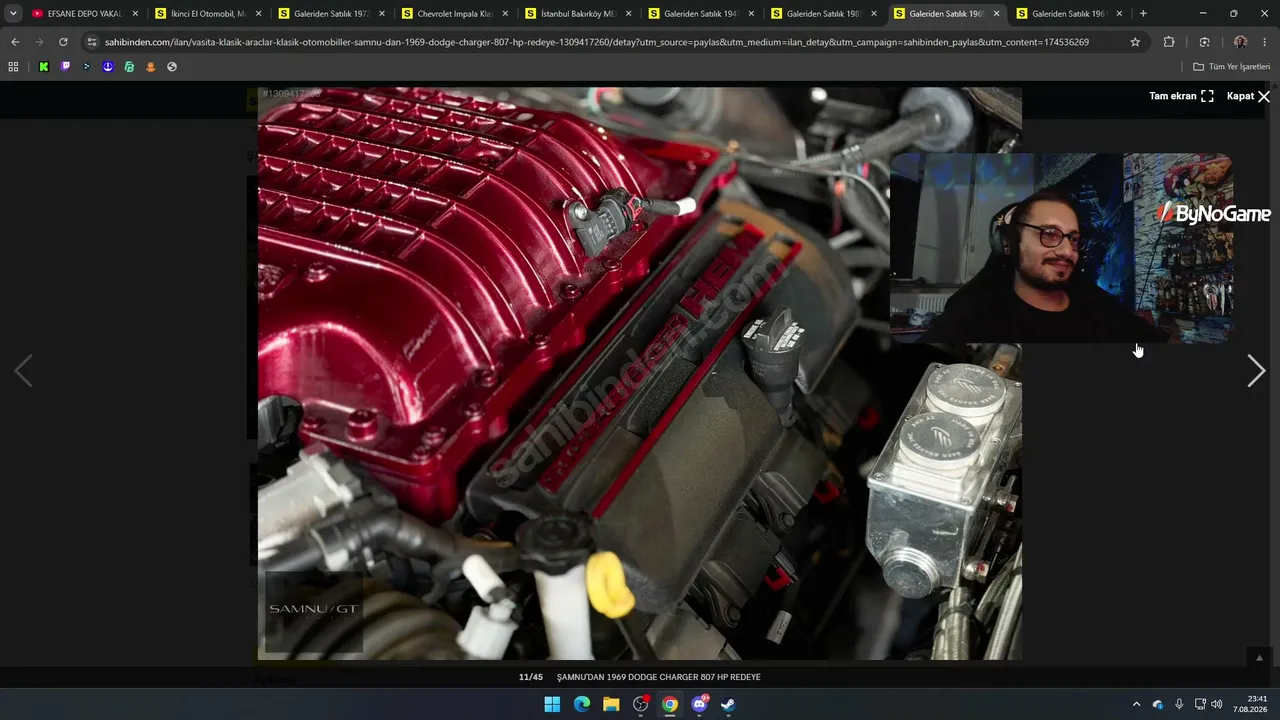Open a new browser tab
This screenshot has width=1280, height=720.
tap(1143, 14)
